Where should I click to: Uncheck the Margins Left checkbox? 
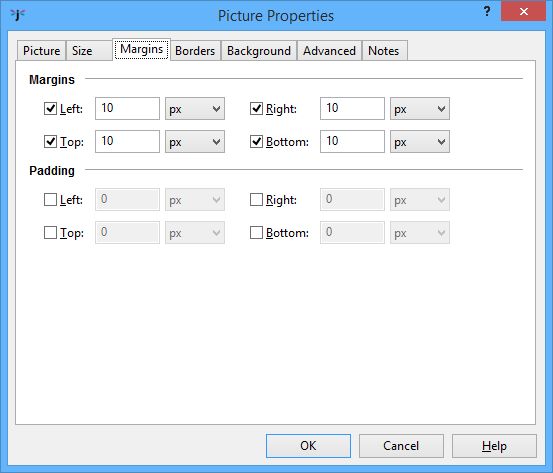click(x=50, y=109)
